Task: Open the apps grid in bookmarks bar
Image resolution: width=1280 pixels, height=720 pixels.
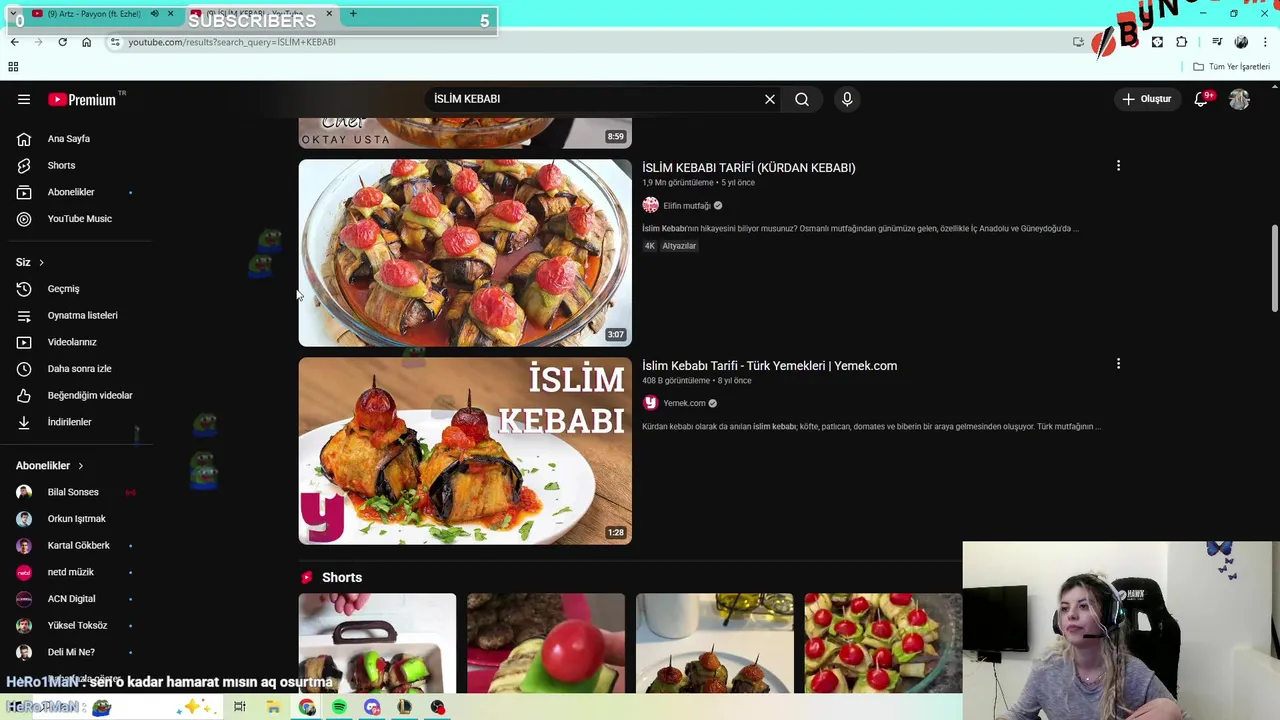Action: (x=13, y=67)
